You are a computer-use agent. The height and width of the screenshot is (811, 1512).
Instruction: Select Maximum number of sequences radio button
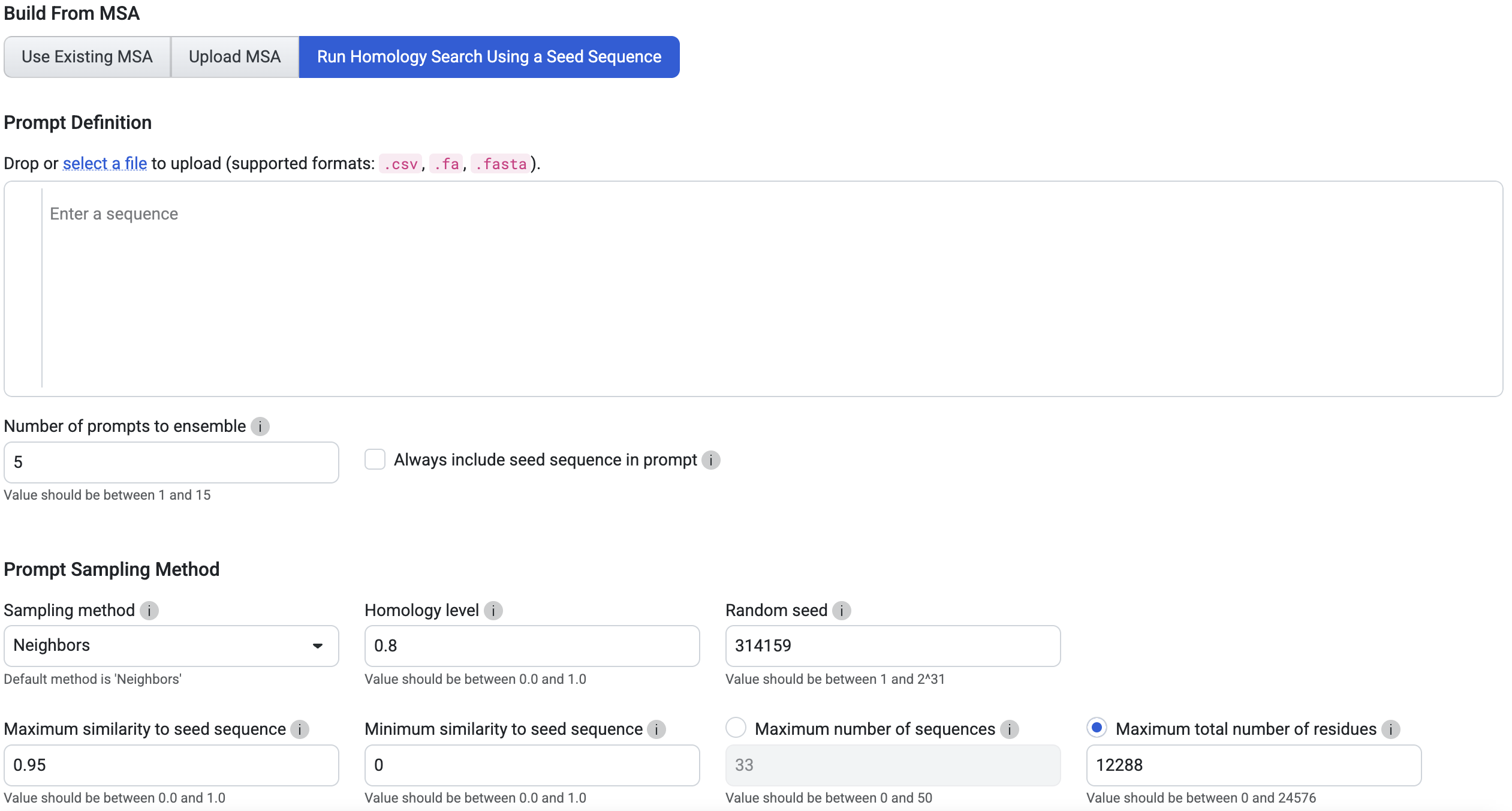coord(736,728)
